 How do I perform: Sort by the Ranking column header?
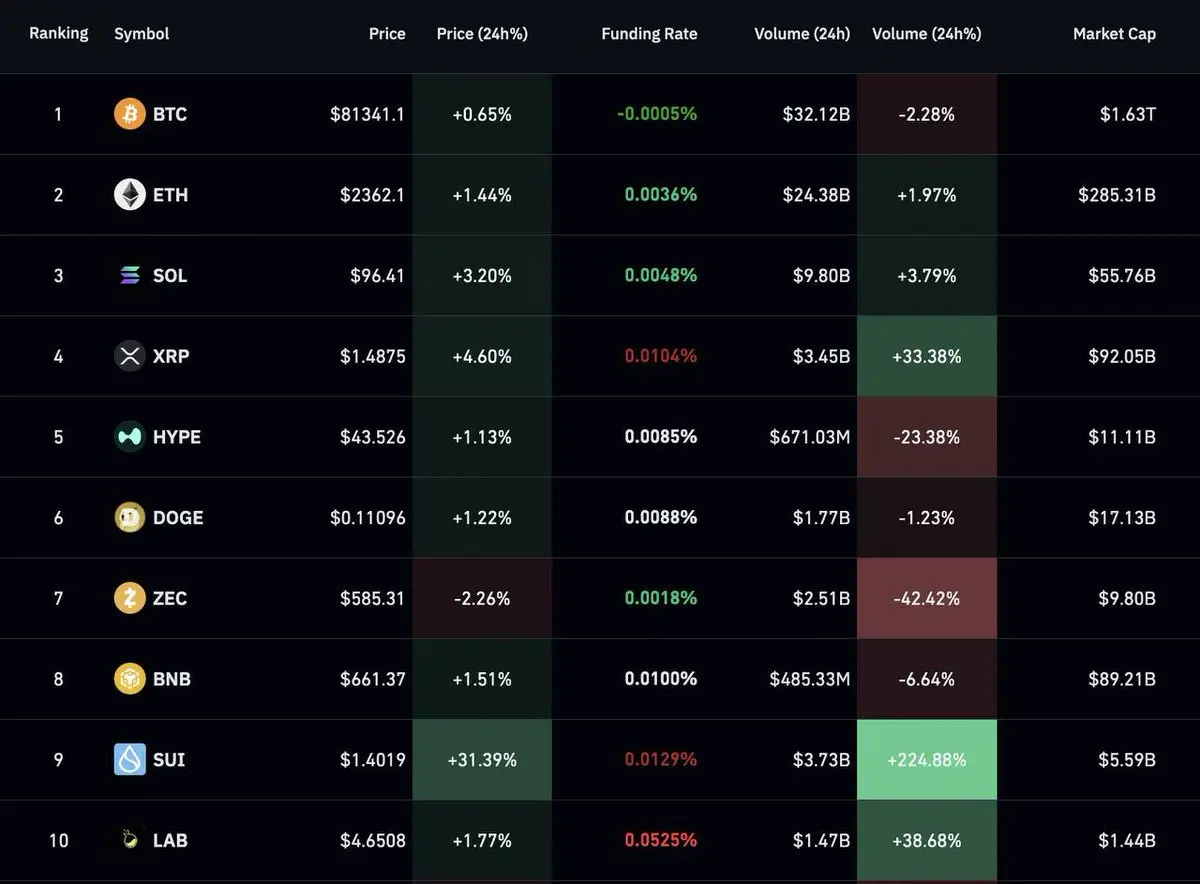pos(59,34)
